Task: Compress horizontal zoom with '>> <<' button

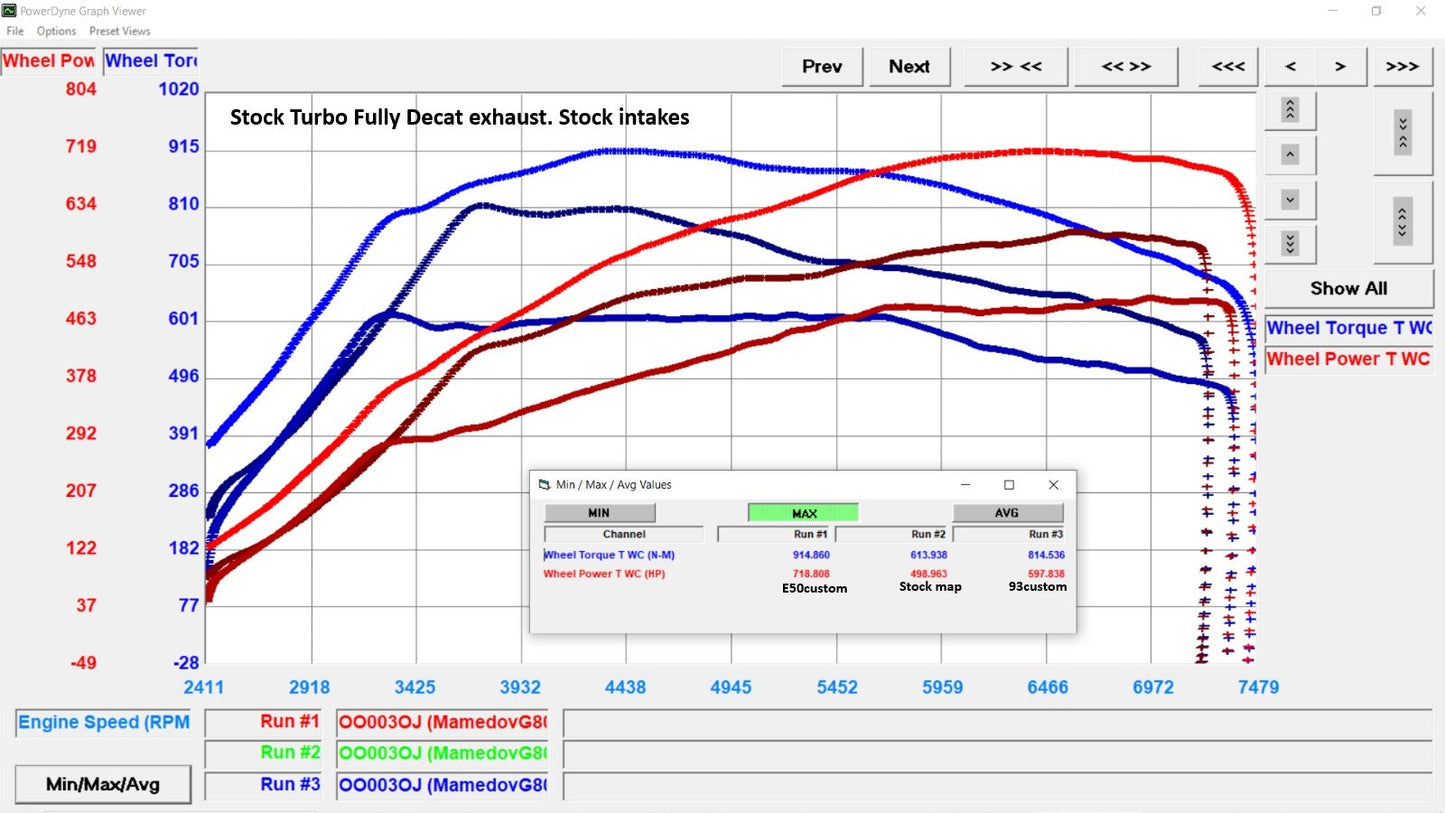Action: [1016, 67]
